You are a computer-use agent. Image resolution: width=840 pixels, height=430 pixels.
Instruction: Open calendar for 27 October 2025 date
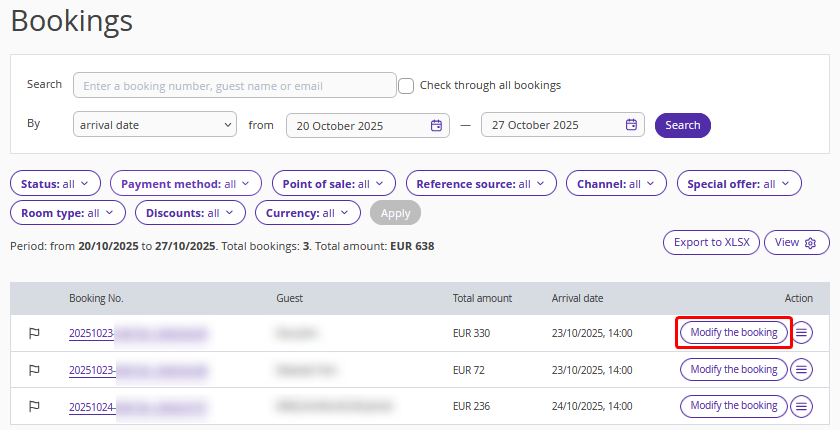coord(632,124)
